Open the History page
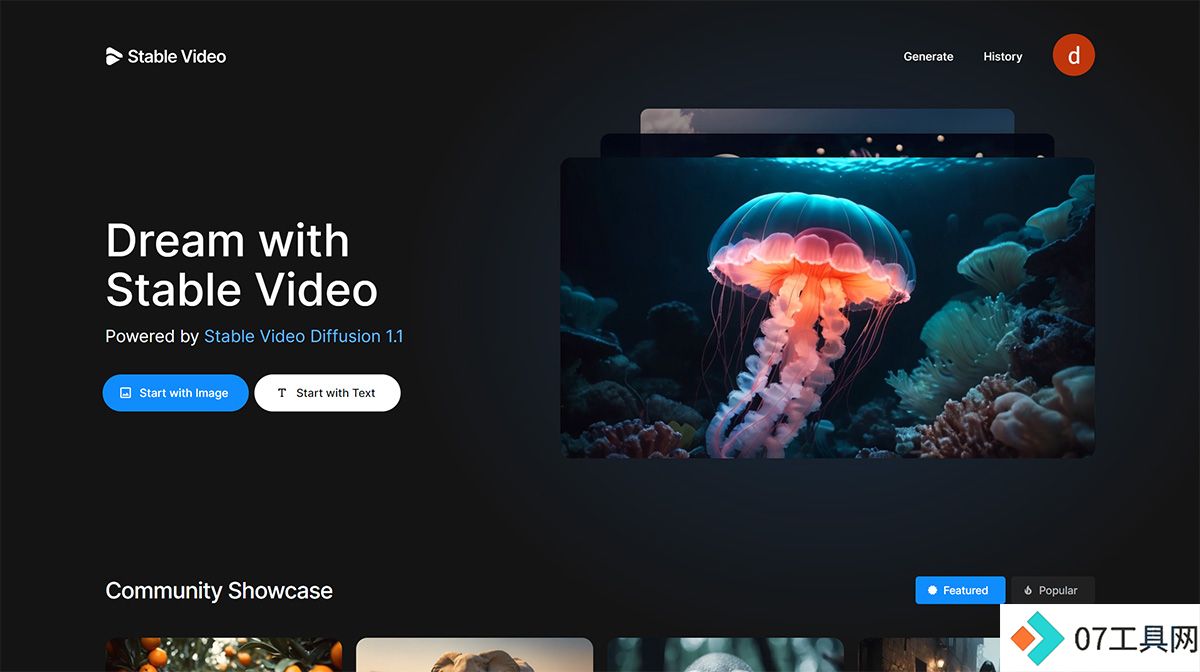The width and height of the screenshot is (1200, 672). point(1002,56)
